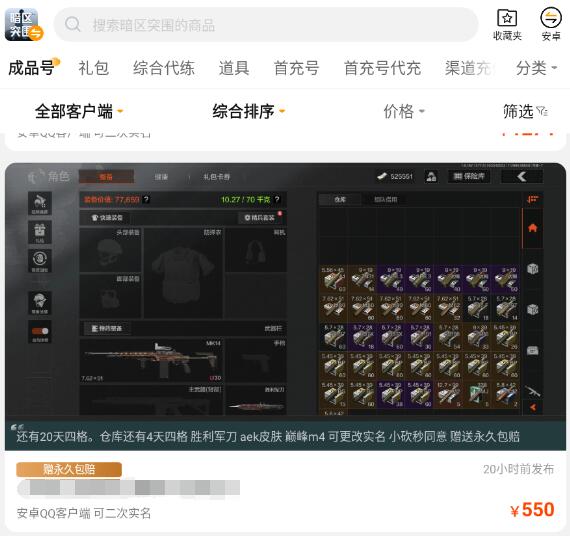Click the 525551 currency indicator

[395, 177]
